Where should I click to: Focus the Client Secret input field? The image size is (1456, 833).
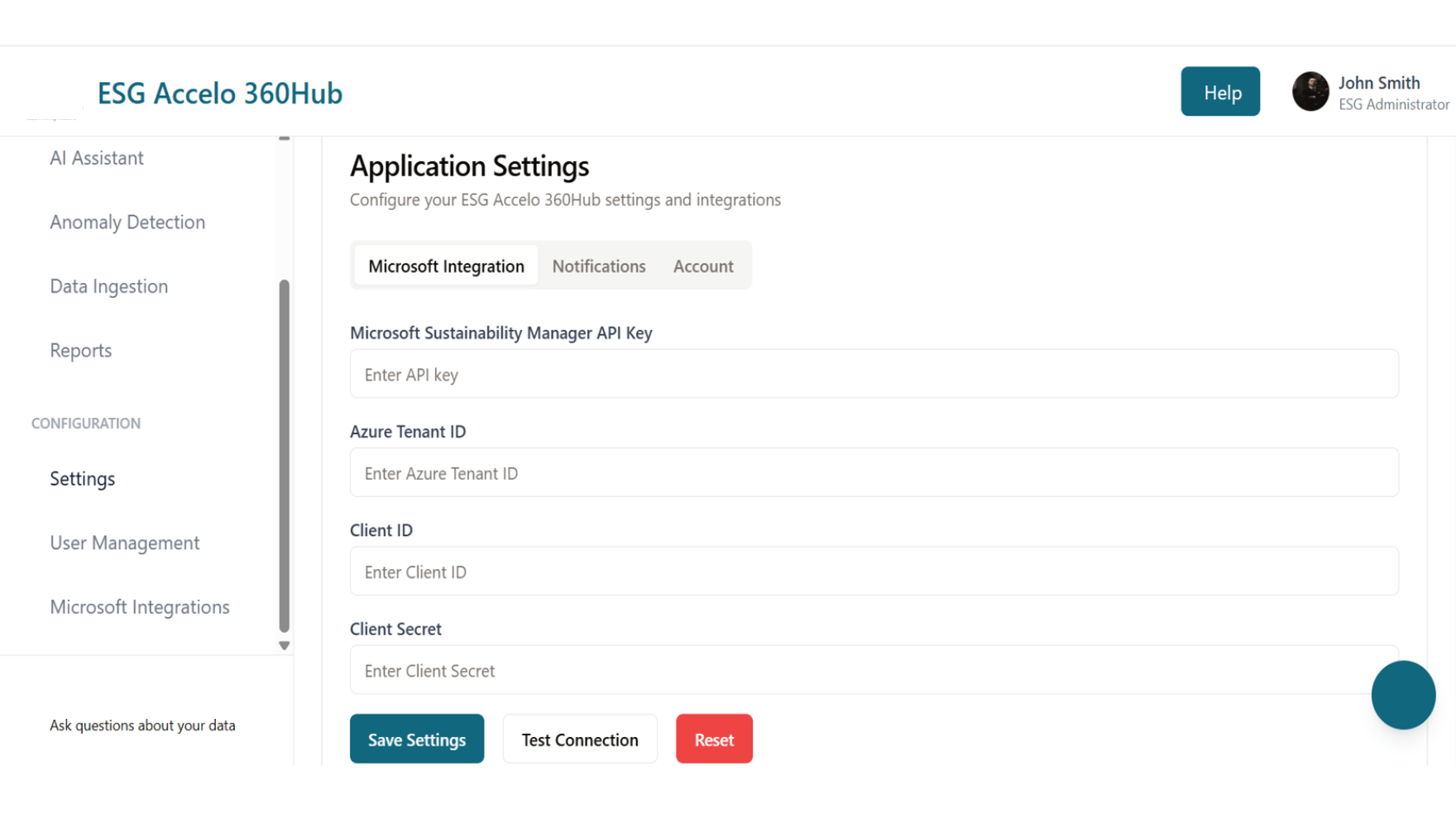click(x=874, y=670)
